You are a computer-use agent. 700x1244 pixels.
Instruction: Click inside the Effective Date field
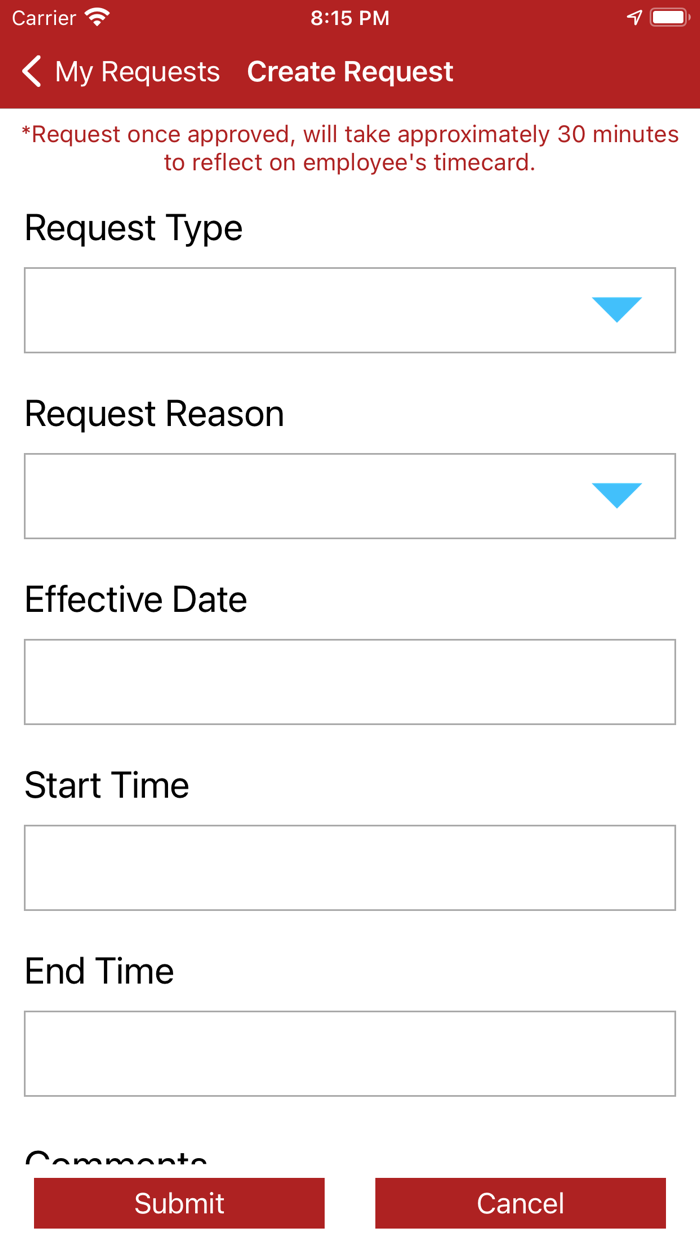pos(350,681)
